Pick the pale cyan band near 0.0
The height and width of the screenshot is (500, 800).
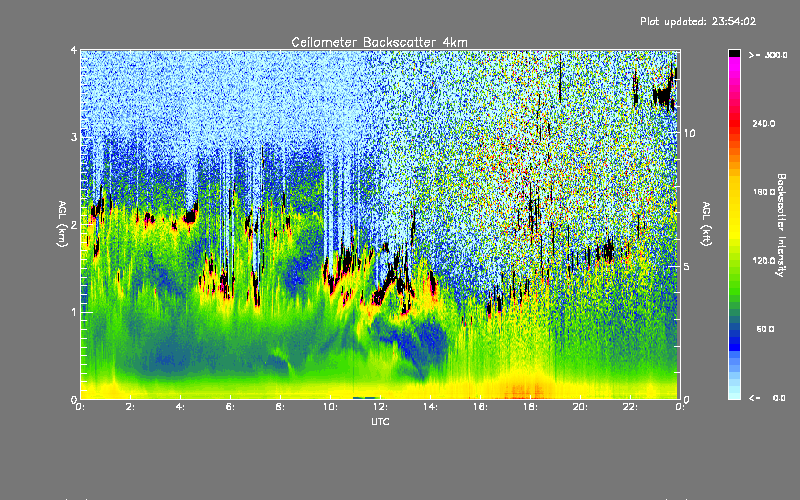click(x=734, y=393)
